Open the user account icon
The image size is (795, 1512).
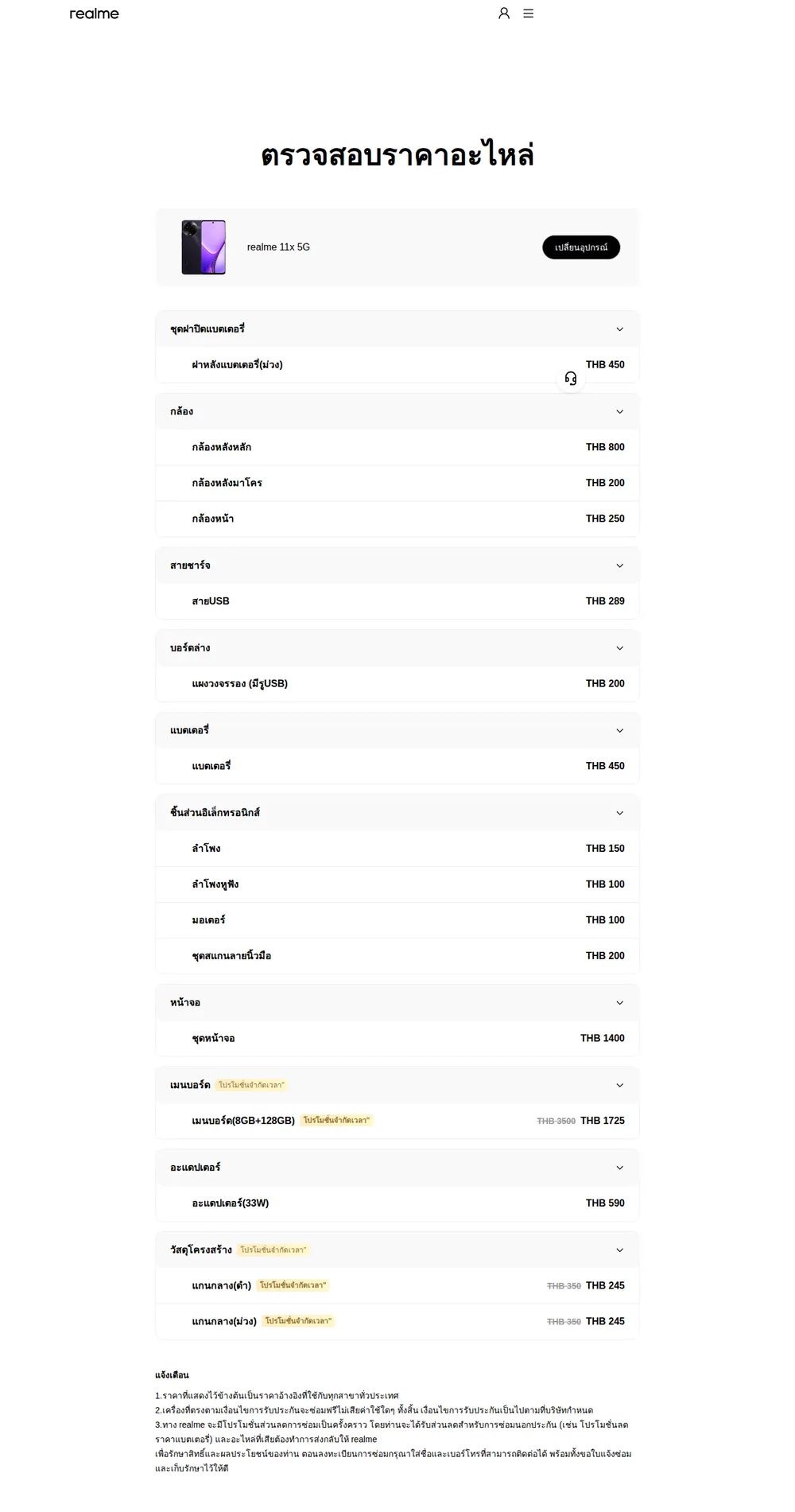pos(504,14)
